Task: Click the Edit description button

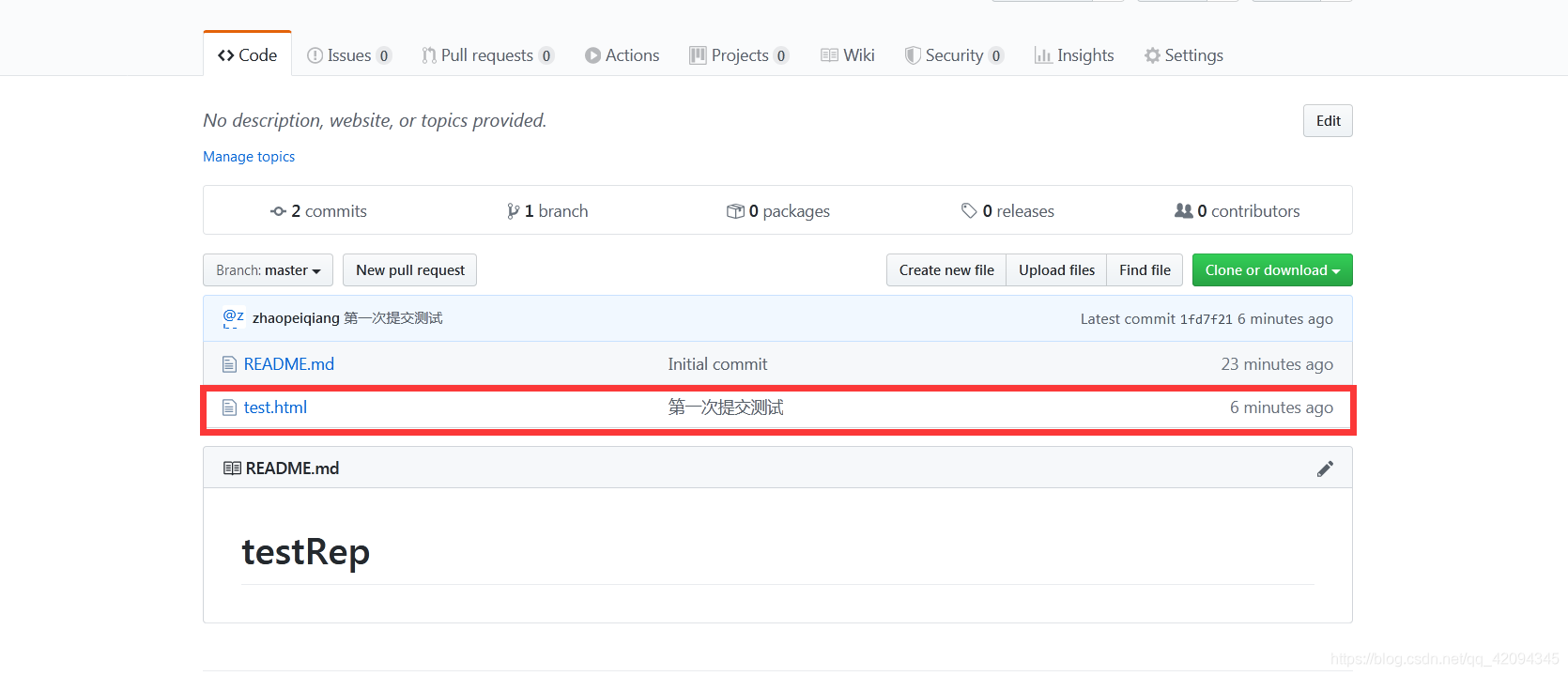Action: (x=1328, y=120)
